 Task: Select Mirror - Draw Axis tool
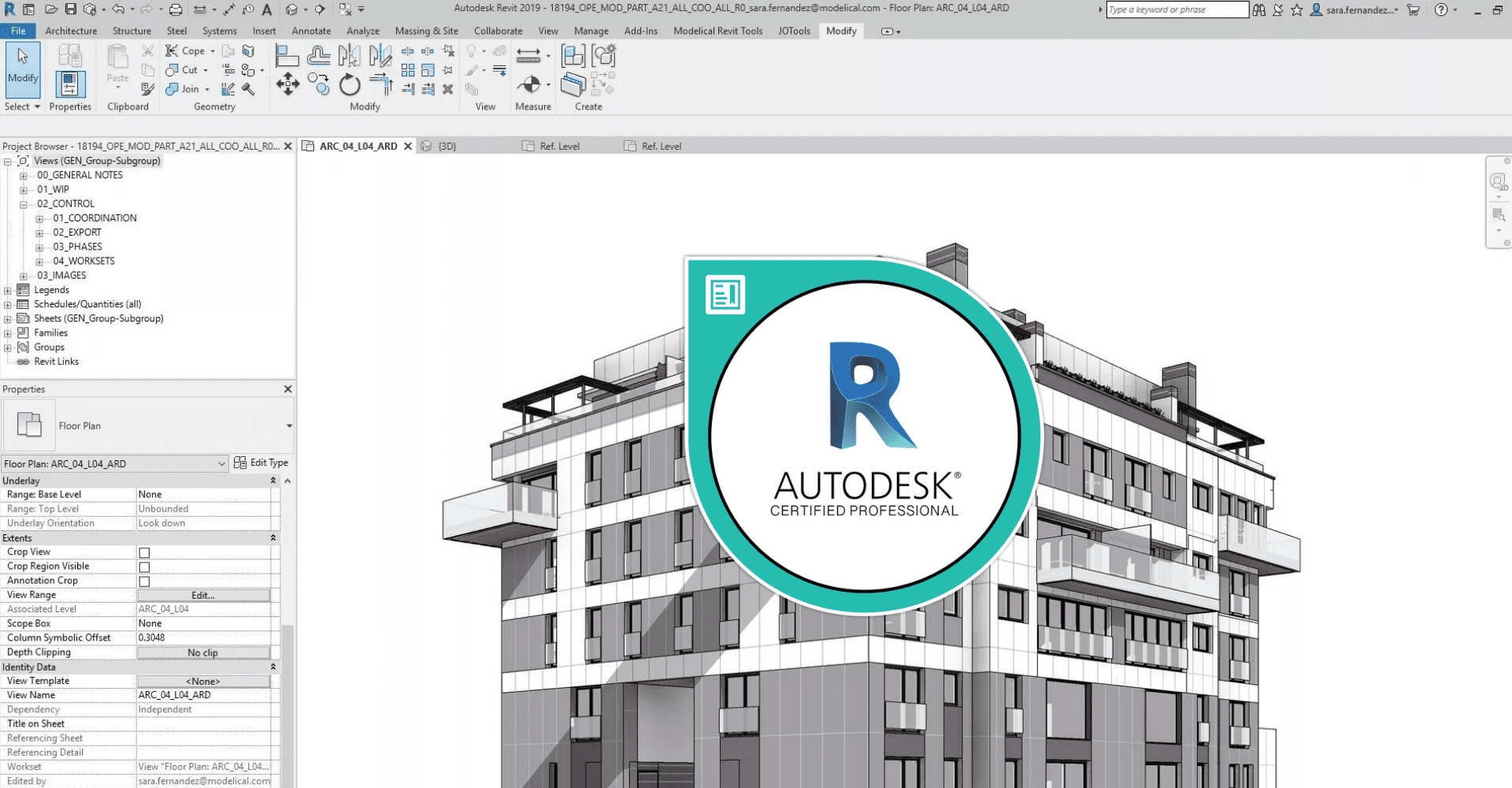click(x=380, y=55)
